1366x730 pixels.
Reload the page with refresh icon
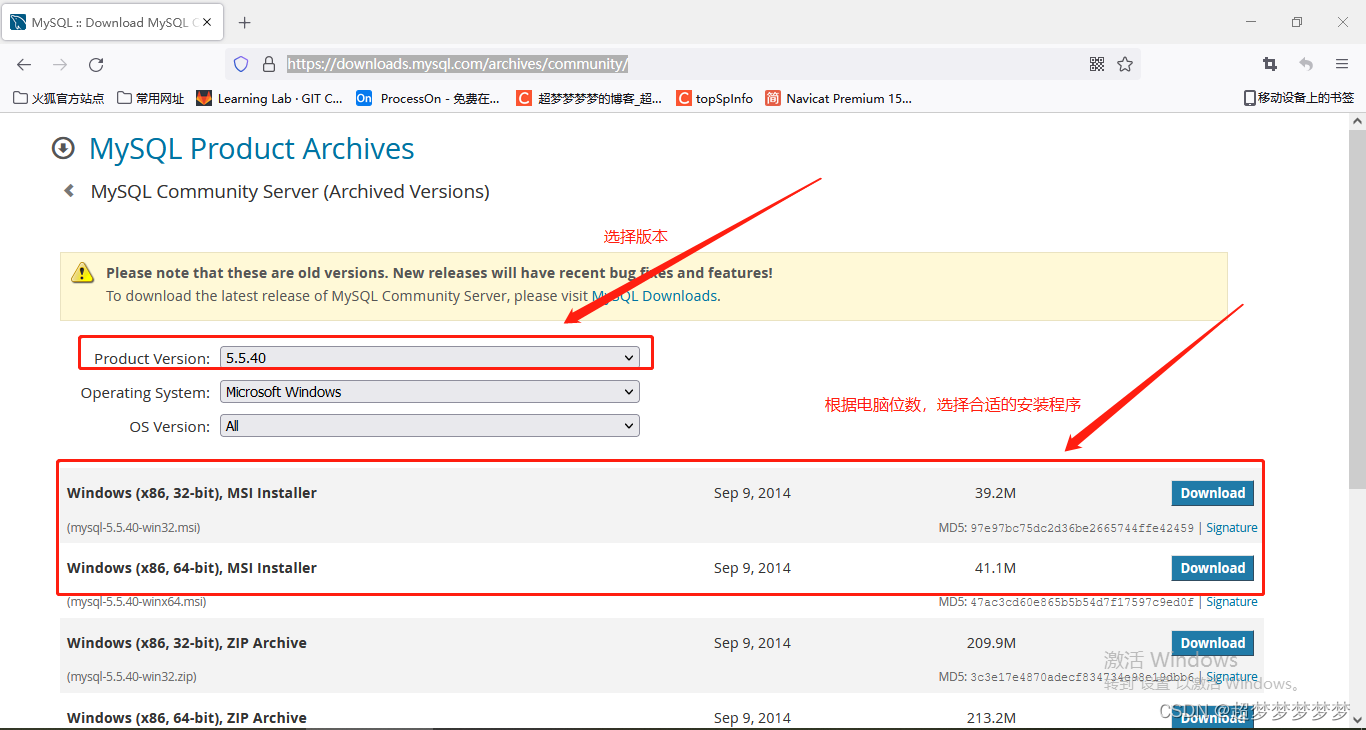point(96,64)
